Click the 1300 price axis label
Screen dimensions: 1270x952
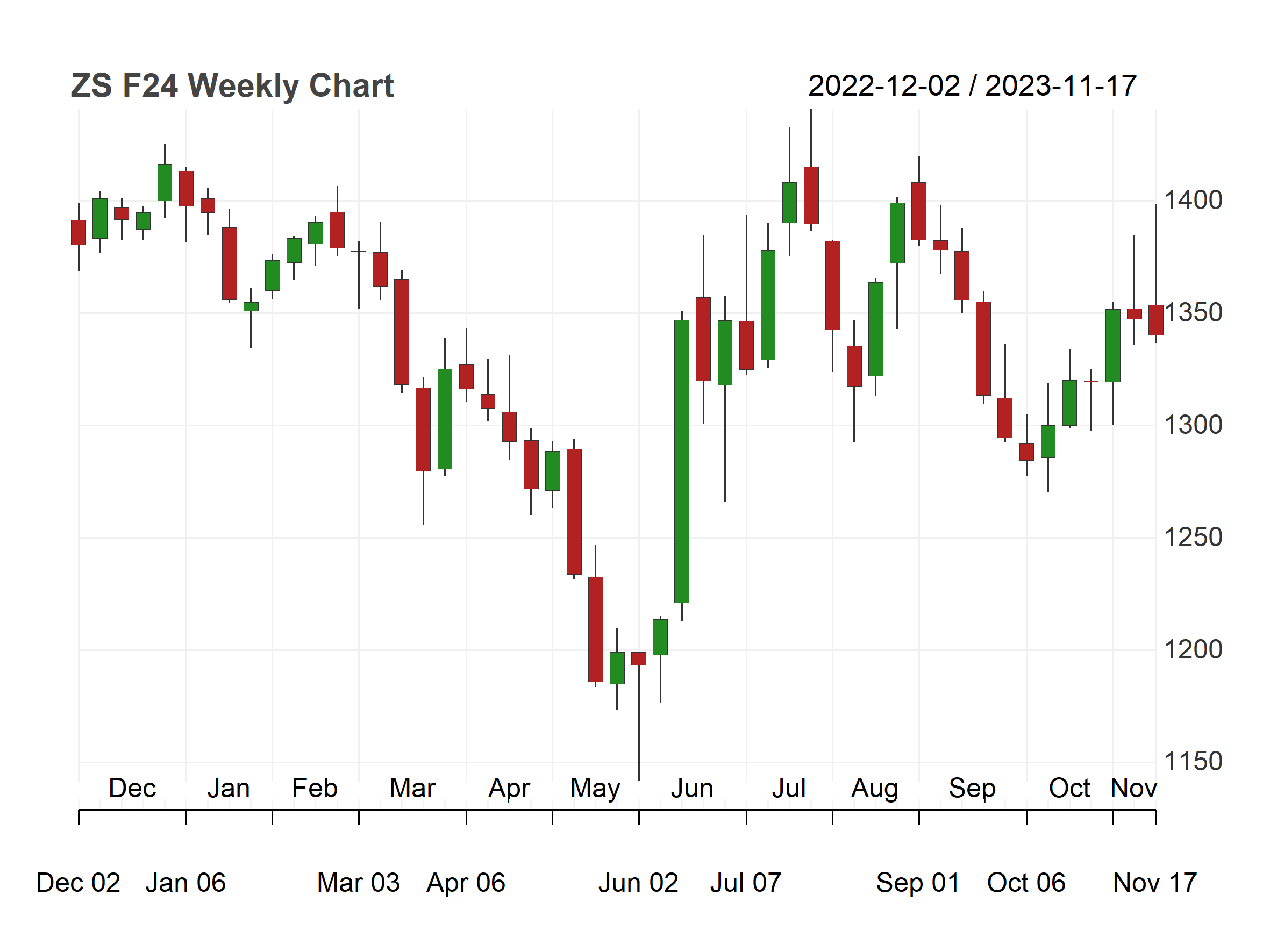click(1193, 425)
